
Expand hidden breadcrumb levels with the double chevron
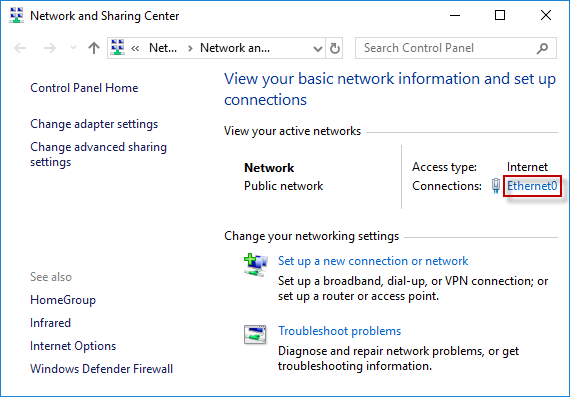pos(135,48)
